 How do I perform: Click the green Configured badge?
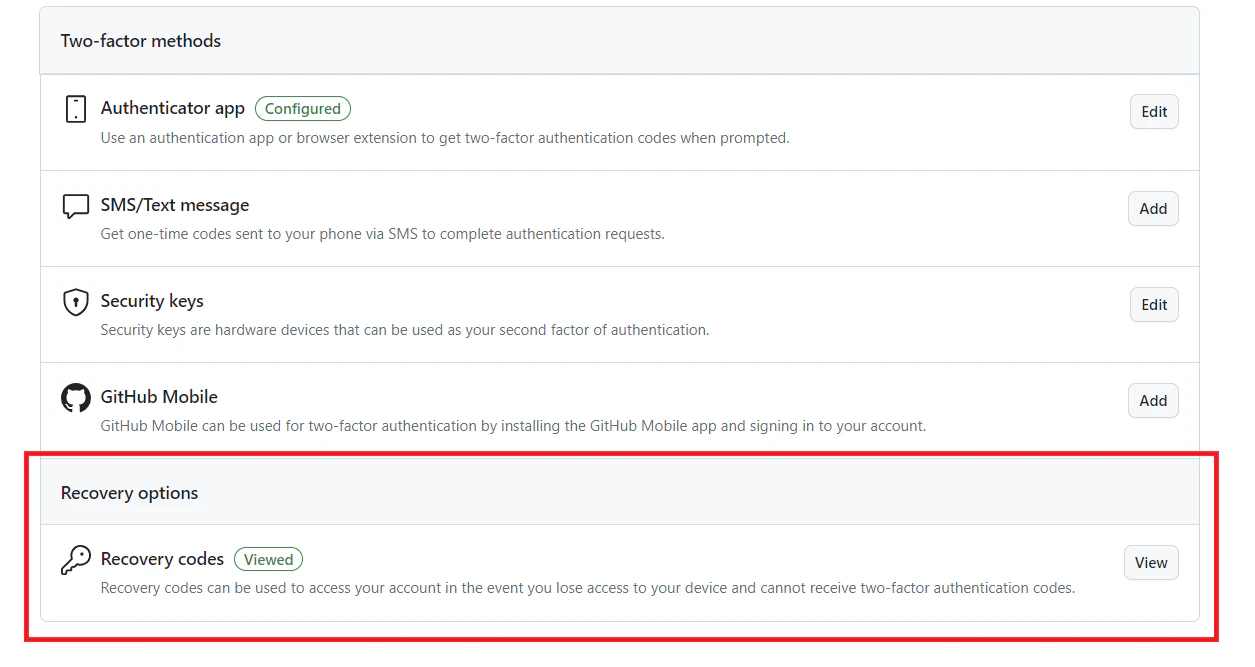[x=302, y=108]
